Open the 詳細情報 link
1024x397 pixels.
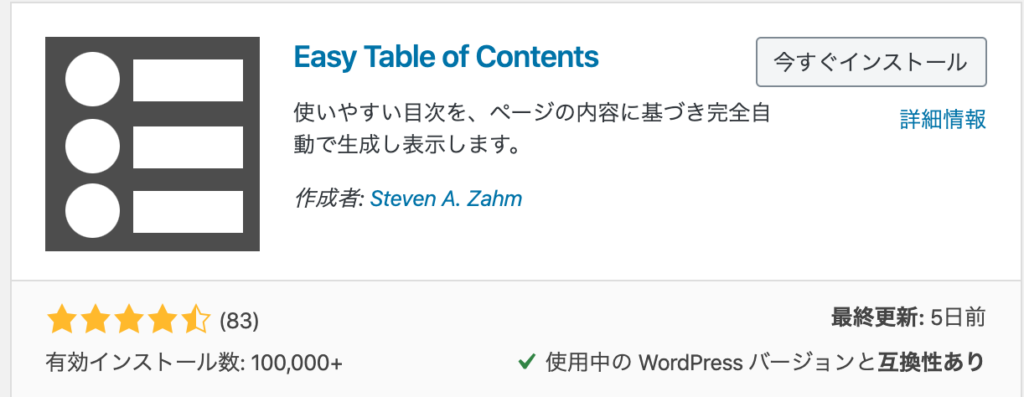pyautogui.click(x=943, y=119)
